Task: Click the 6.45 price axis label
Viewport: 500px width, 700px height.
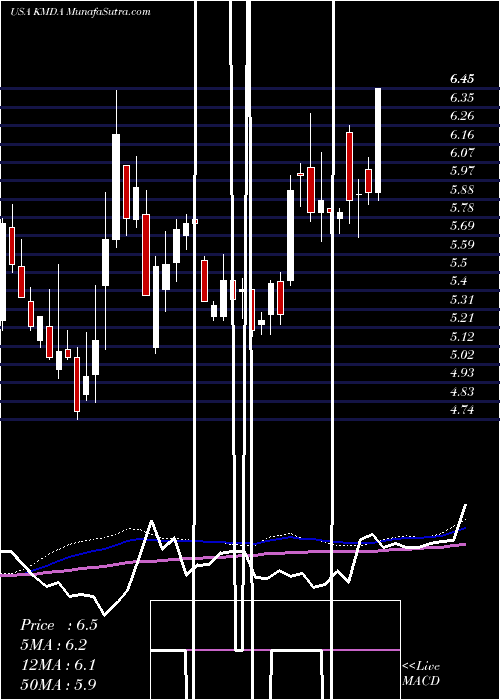Action: coord(462,79)
